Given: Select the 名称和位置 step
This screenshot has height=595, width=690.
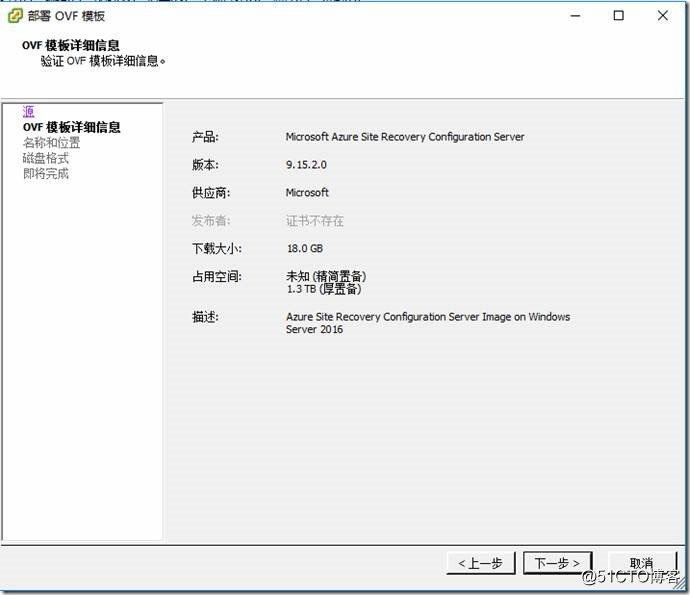Looking at the screenshot, I should 51,143.
